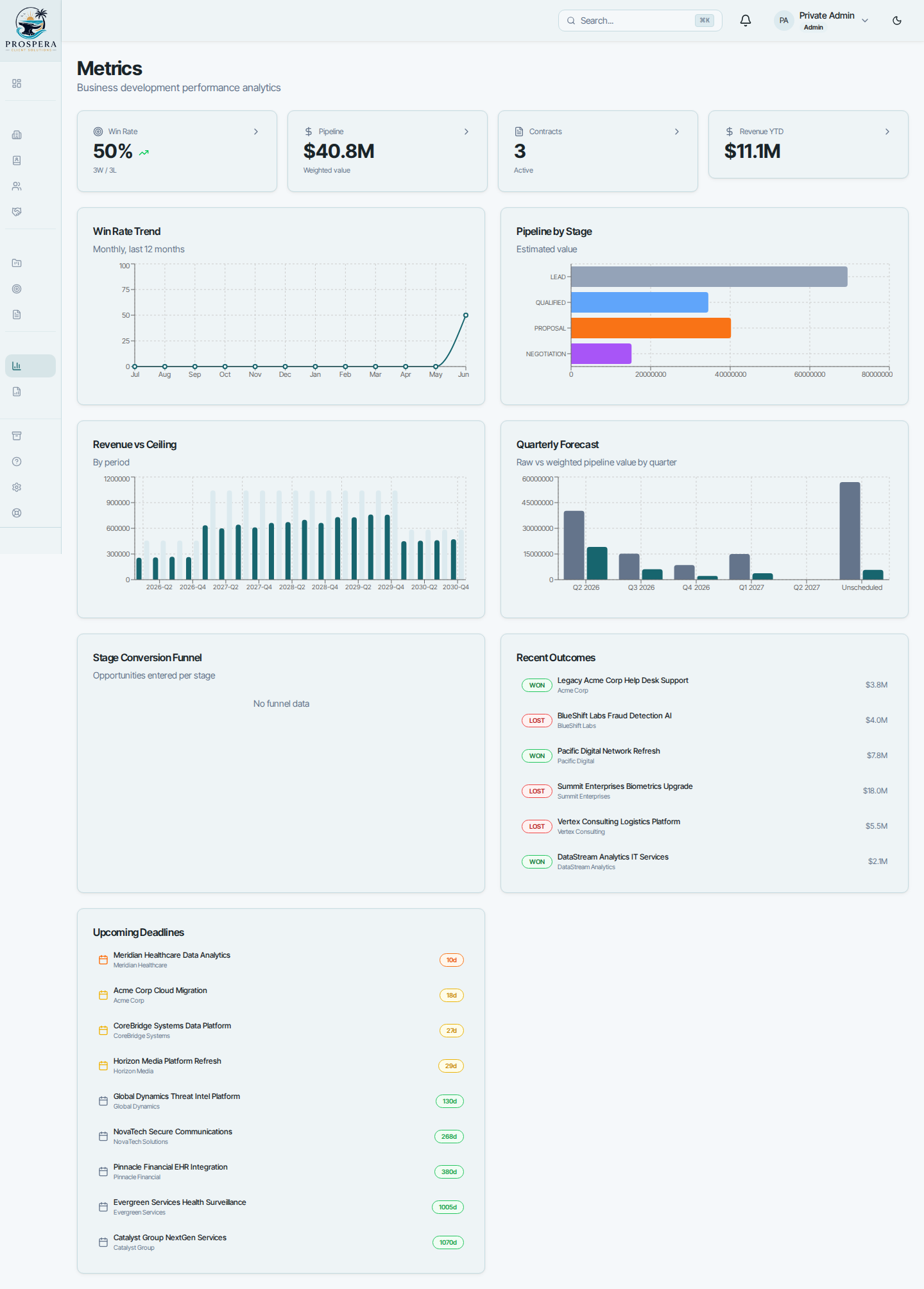Click the purple NEGOTIATION bar

pyautogui.click(x=601, y=354)
